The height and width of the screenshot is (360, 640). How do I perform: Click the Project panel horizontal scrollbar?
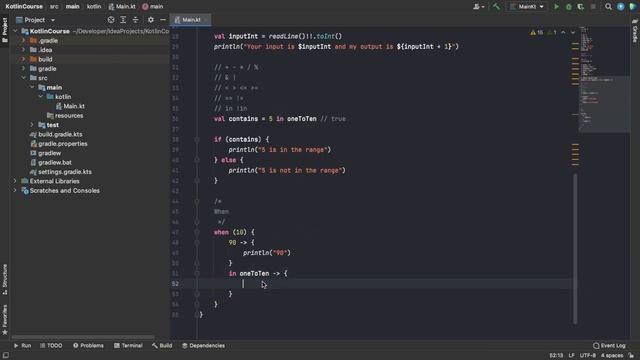click(83, 337)
